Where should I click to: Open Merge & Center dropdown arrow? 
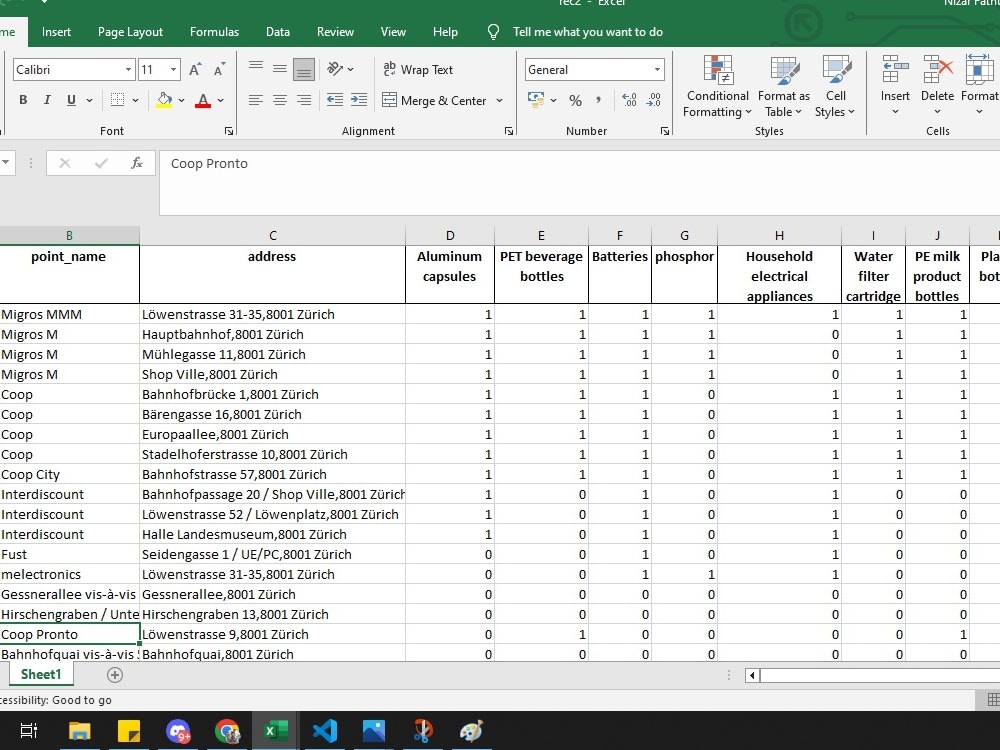pos(499,101)
